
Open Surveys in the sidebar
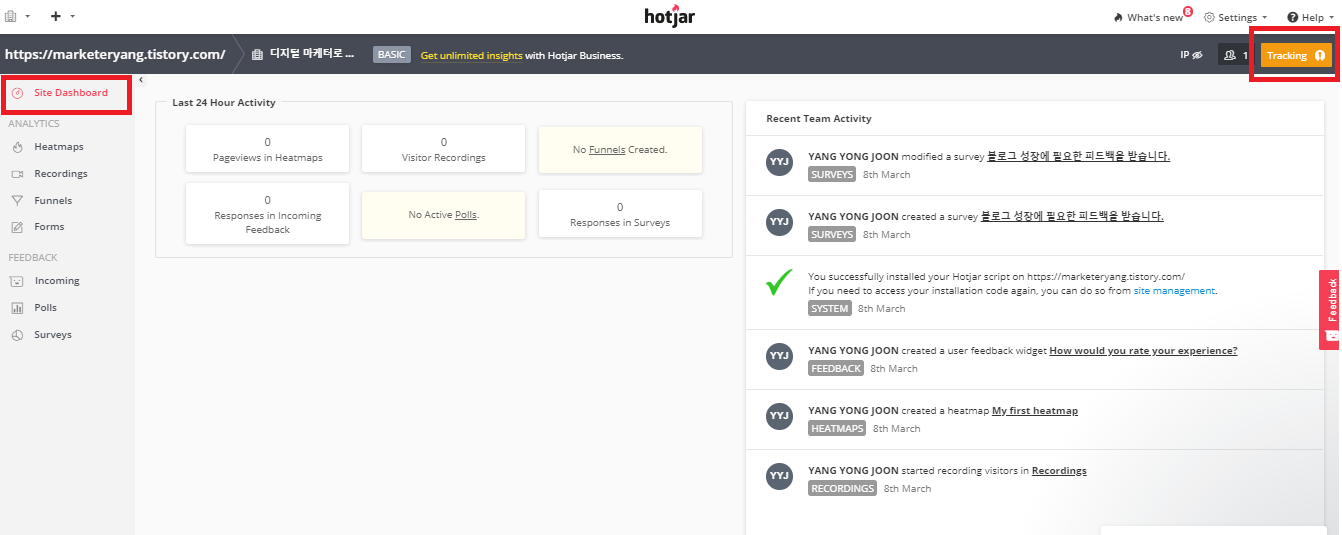(52, 335)
